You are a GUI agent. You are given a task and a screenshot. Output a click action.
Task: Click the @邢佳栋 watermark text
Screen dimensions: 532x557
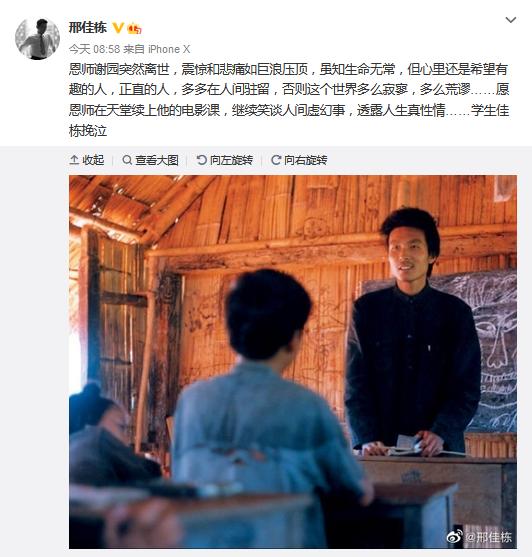488,537
